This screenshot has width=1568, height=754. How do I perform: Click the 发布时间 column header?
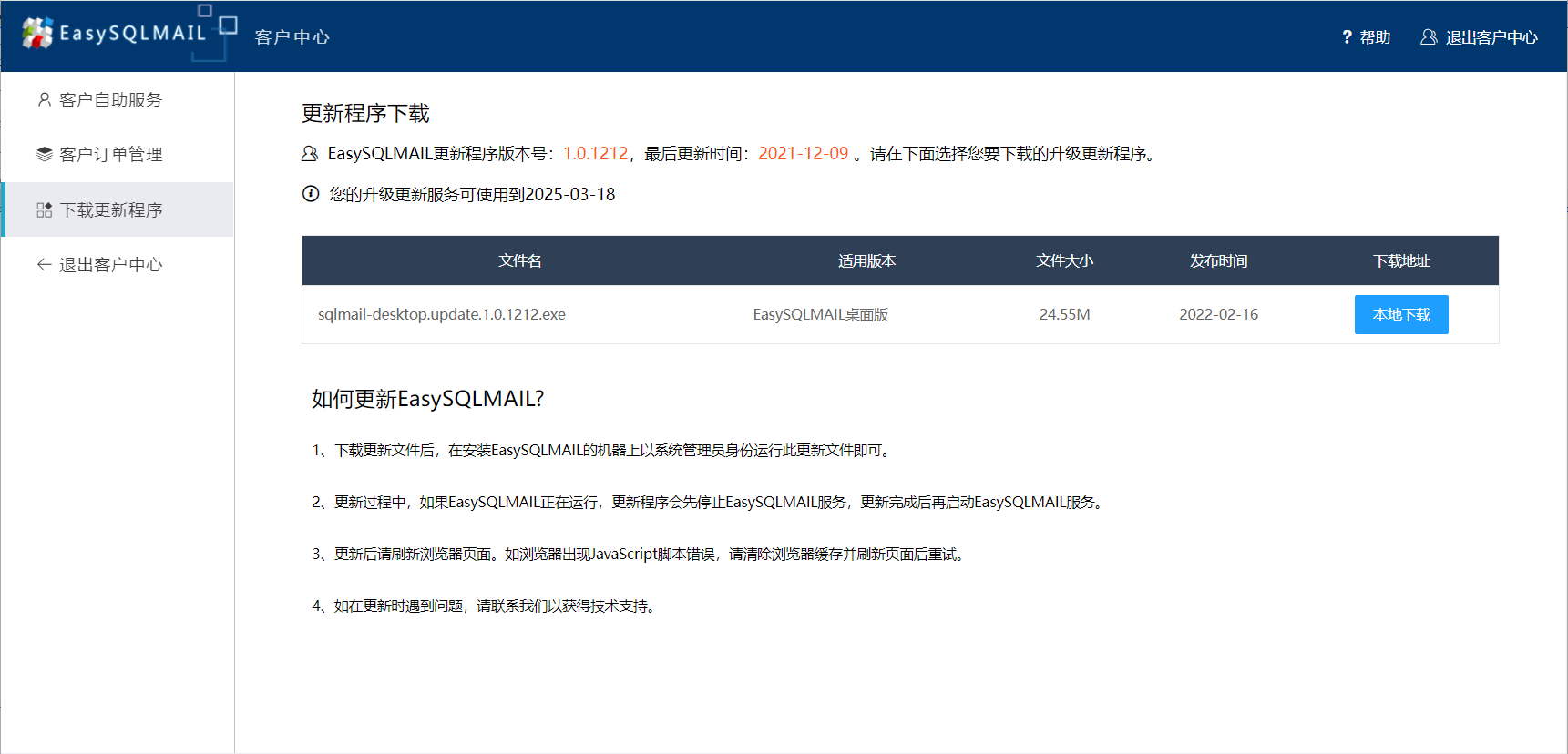1218,260
